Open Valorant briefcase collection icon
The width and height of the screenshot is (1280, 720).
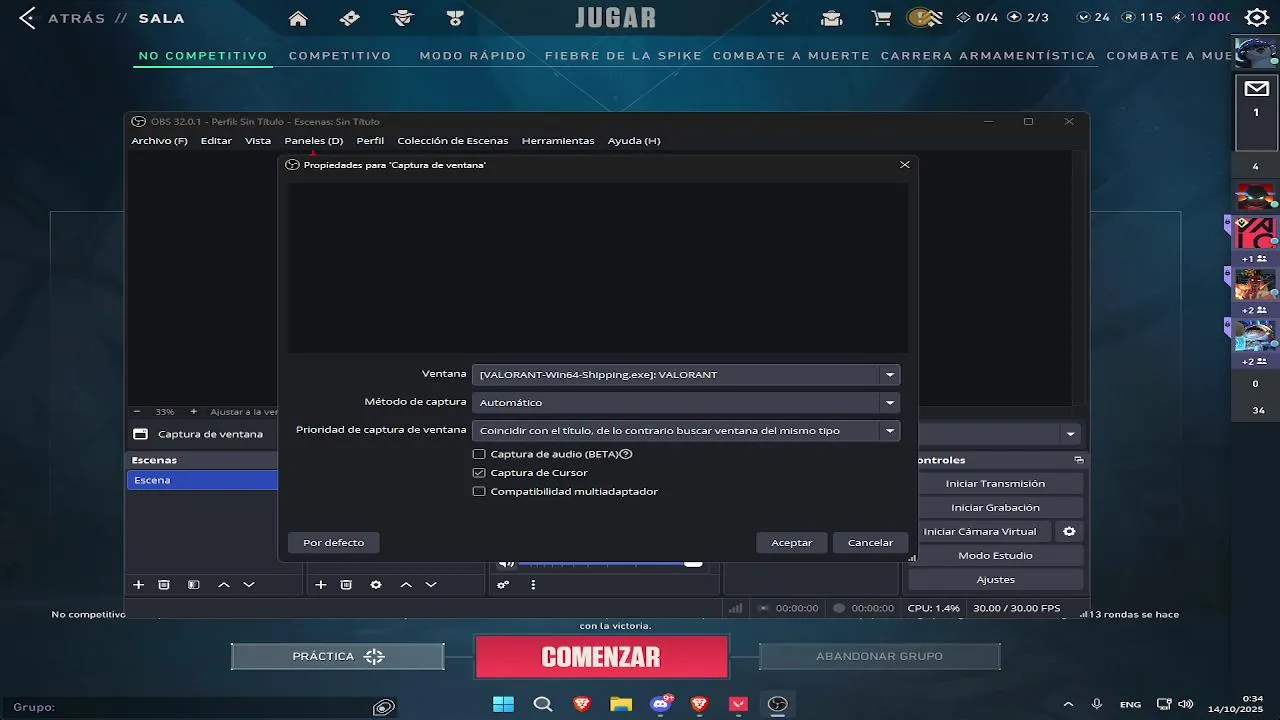pos(831,18)
